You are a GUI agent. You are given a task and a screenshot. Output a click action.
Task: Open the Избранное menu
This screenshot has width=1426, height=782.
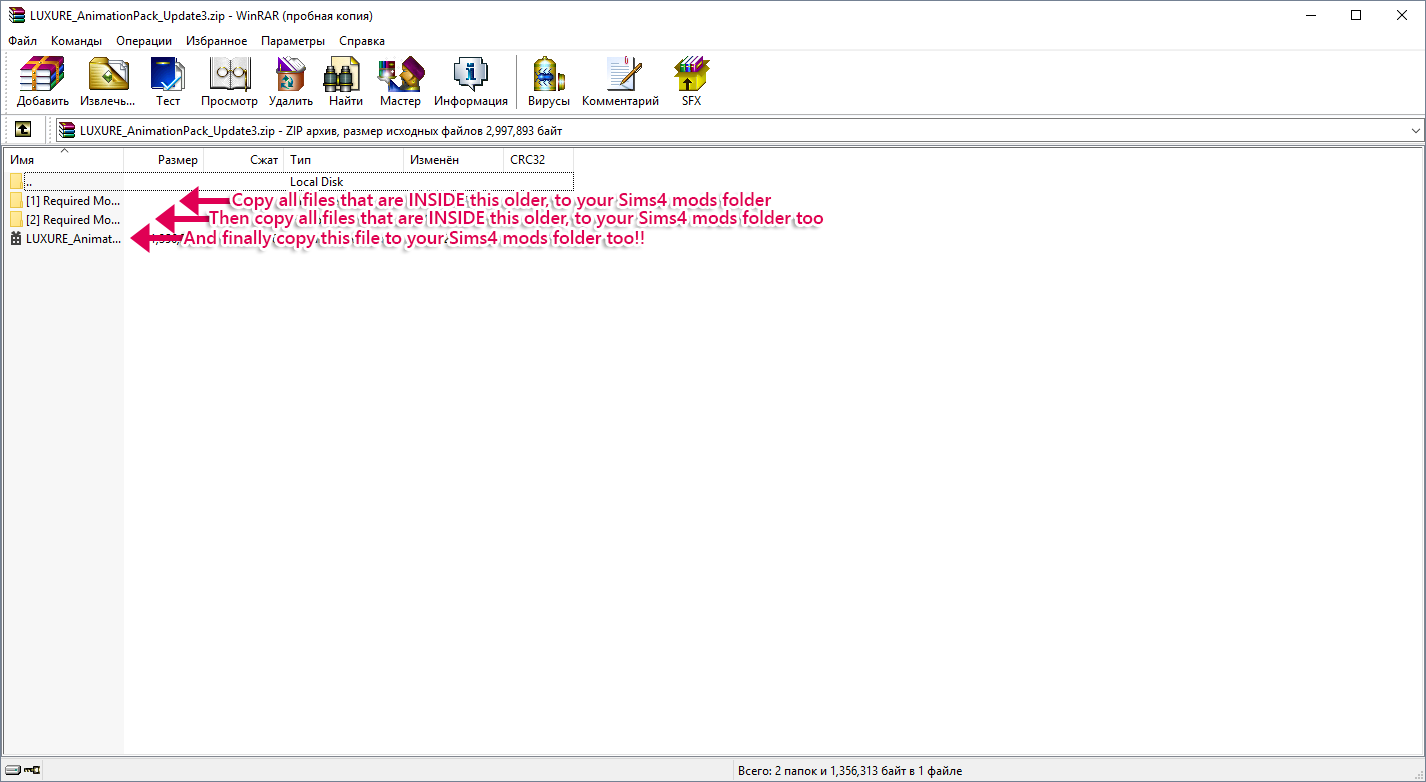[x=217, y=41]
